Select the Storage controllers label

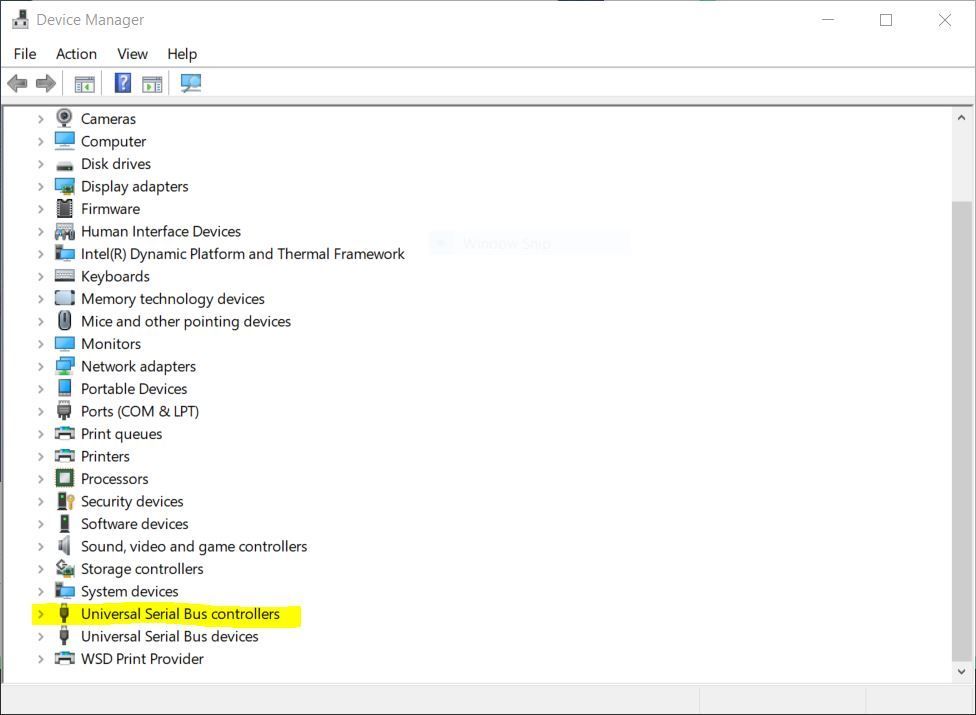point(142,569)
